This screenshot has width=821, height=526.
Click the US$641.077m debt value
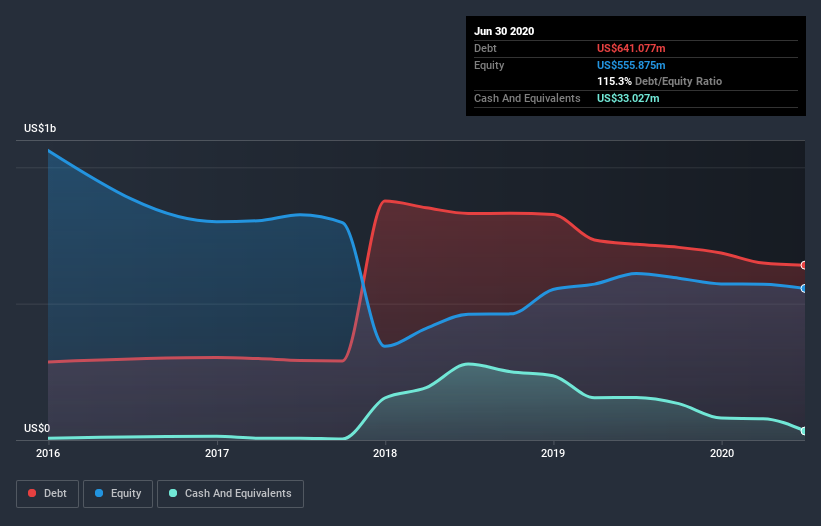(x=631, y=48)
